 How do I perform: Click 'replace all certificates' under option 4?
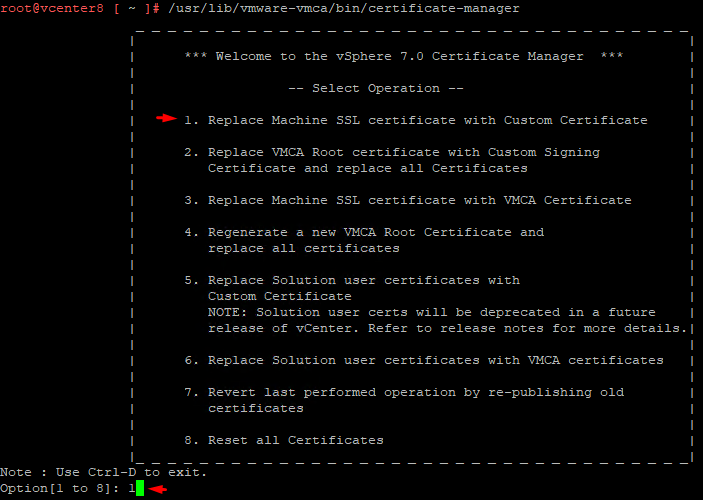[x=304, y=248]
